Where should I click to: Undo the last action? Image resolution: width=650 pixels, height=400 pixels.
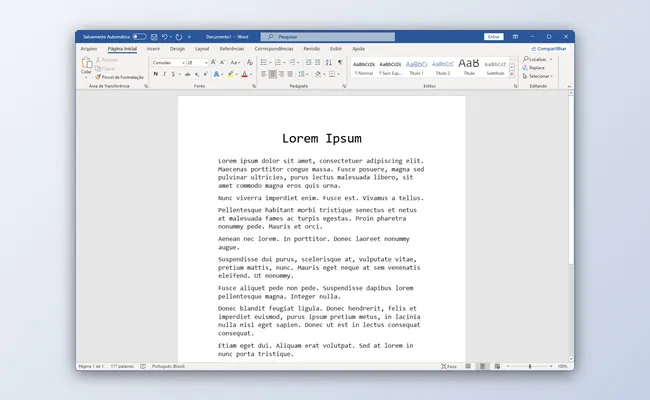[164, 37]
